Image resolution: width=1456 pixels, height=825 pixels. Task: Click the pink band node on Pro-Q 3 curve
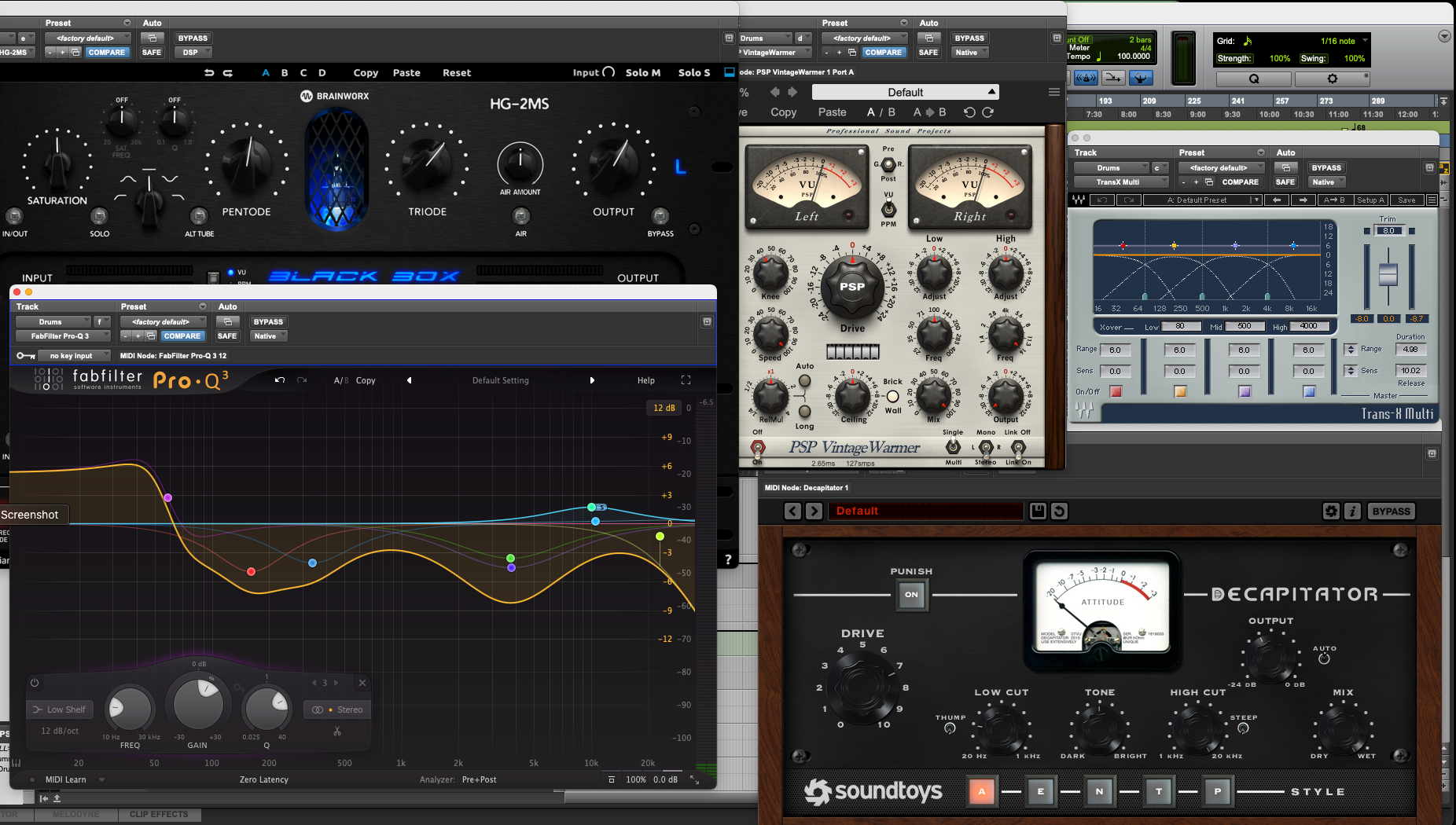[167, 497]
